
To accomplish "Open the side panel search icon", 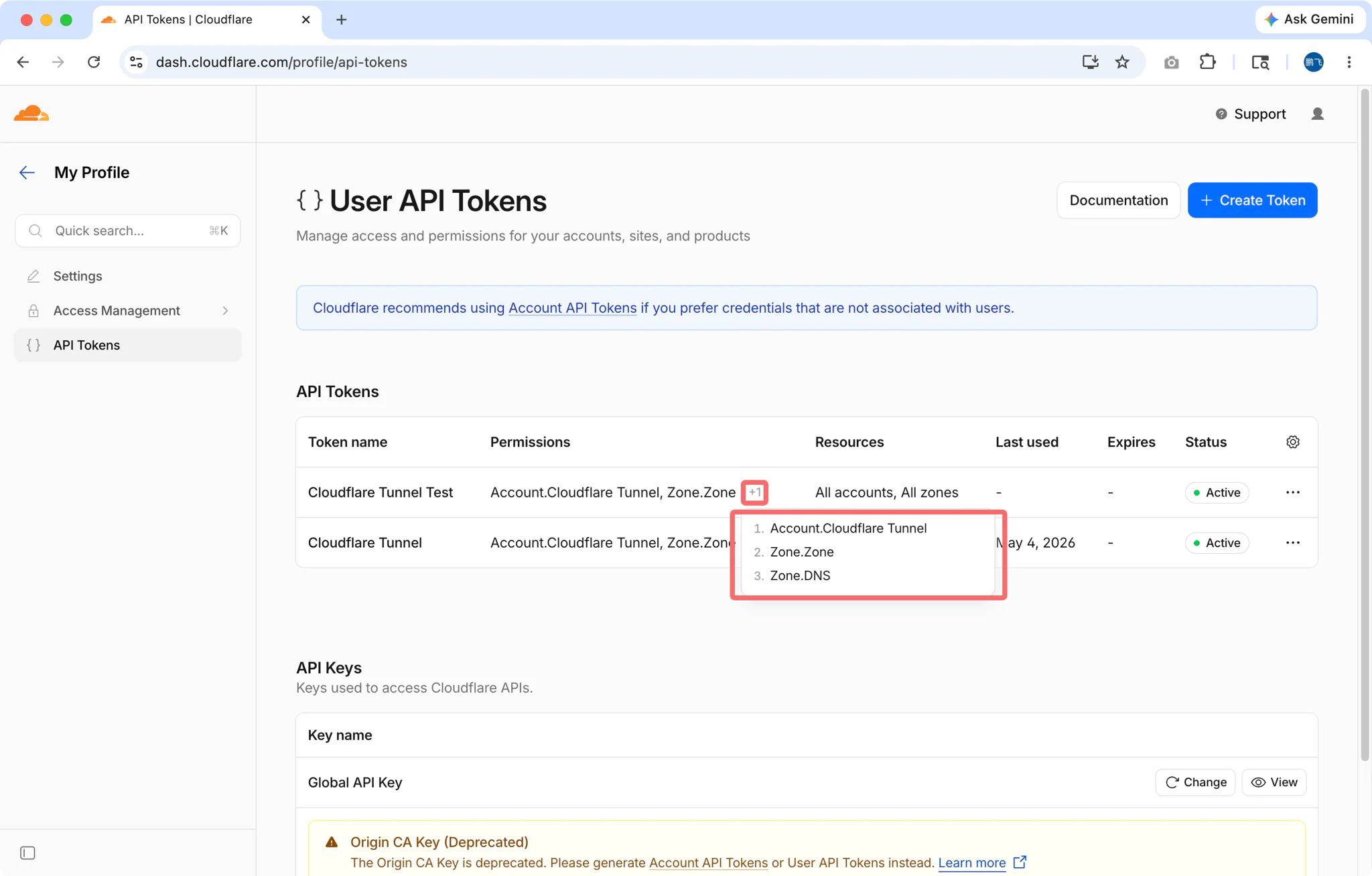I will point(1260,62).
